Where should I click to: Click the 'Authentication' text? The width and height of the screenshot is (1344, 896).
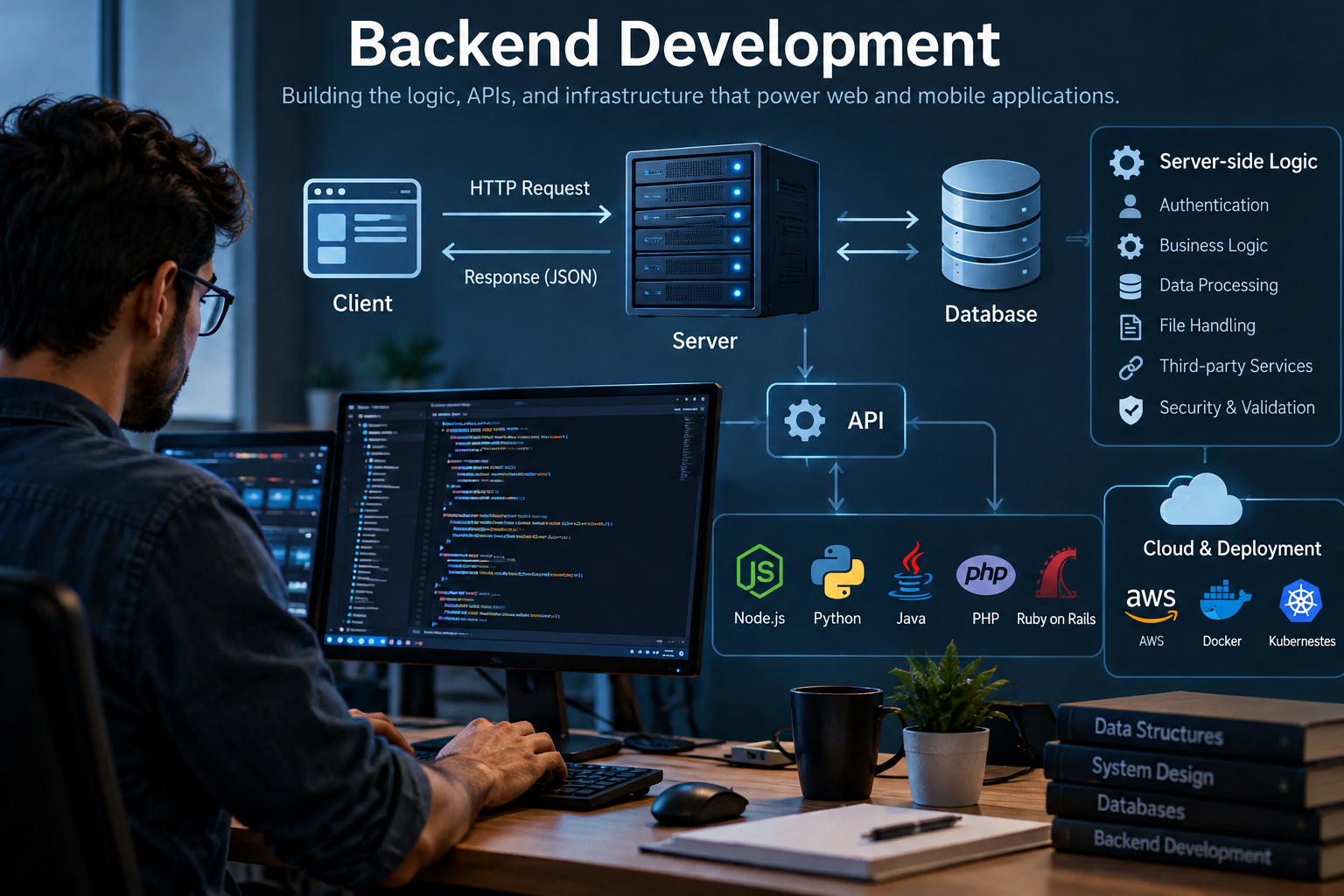point(1214,205)
